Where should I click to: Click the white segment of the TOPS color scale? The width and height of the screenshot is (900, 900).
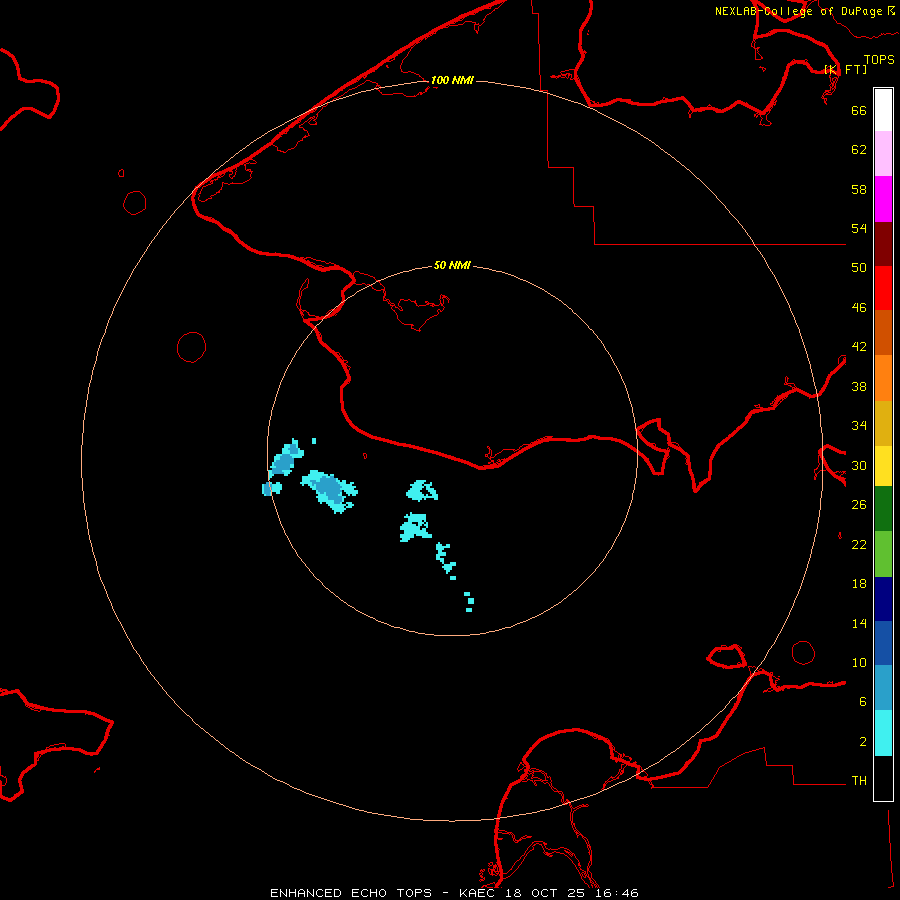pos(883,110)
